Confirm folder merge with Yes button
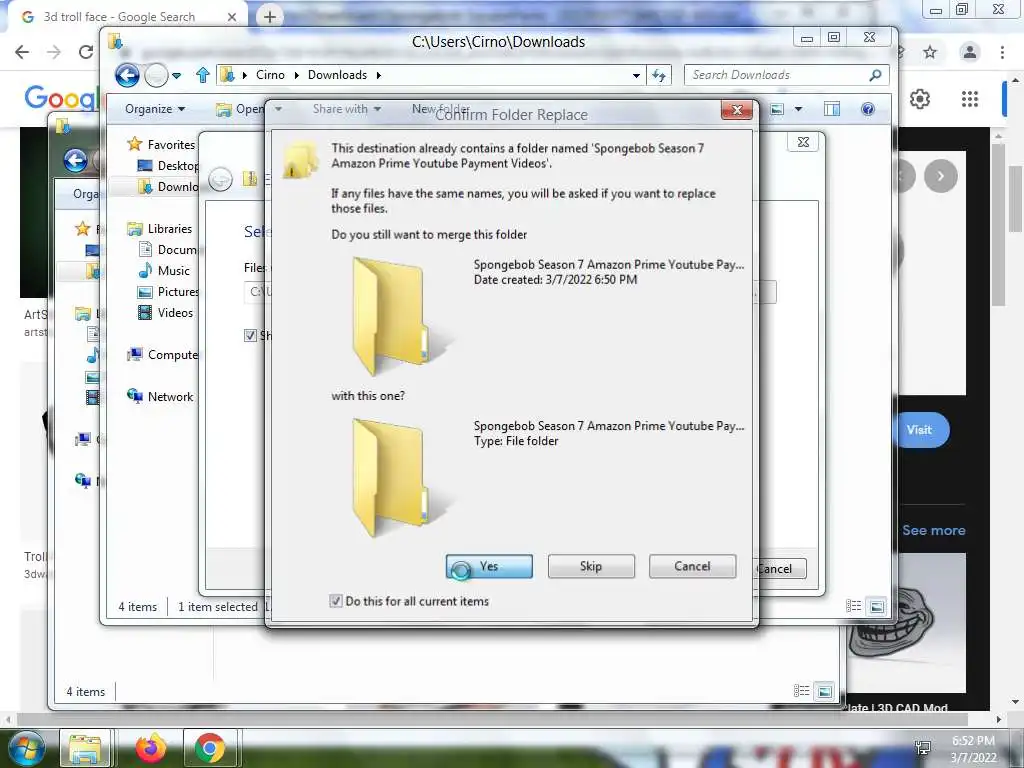Image resolution: width=1024 pixels, height=768 pixels. (489, 566)
